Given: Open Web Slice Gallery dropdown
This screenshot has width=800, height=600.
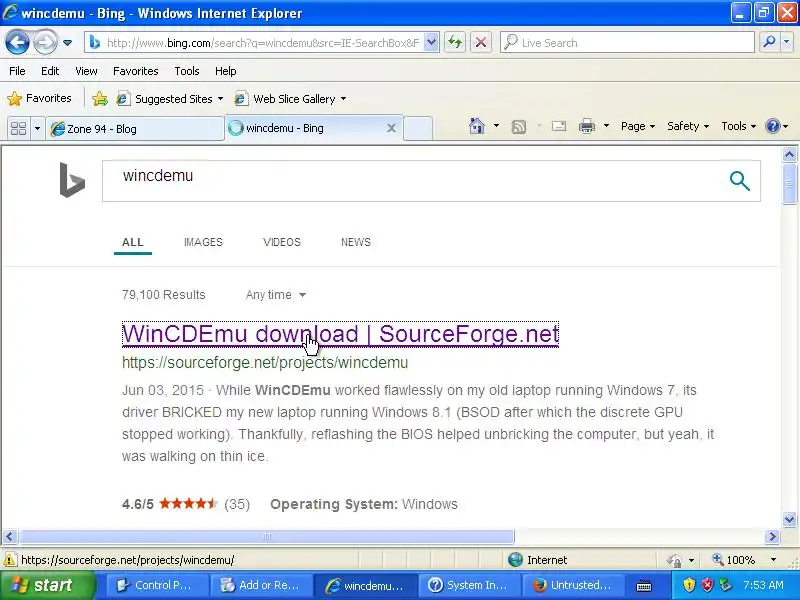Looking at the screenshot, I should point(291,98).
